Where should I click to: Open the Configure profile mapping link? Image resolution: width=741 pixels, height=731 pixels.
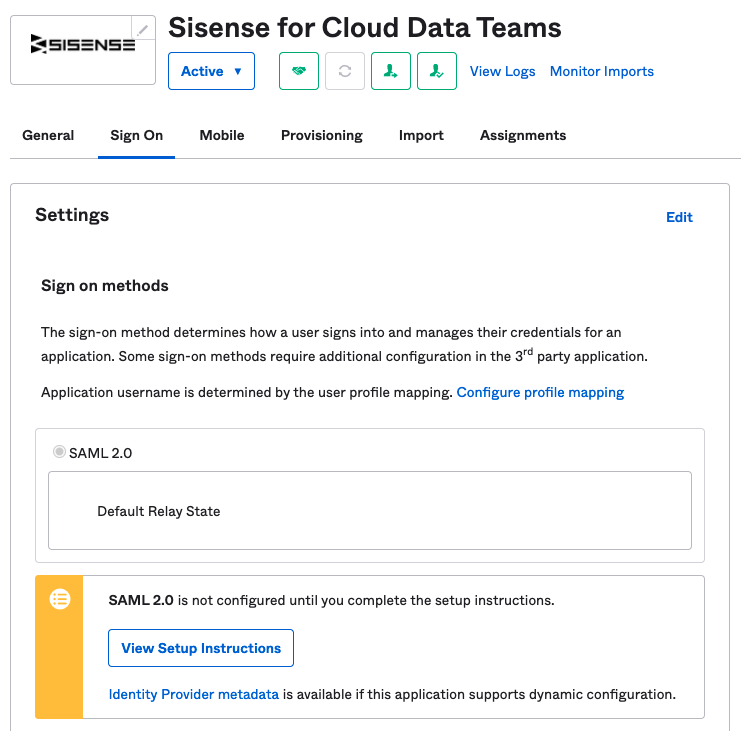(x=540, y=392)
